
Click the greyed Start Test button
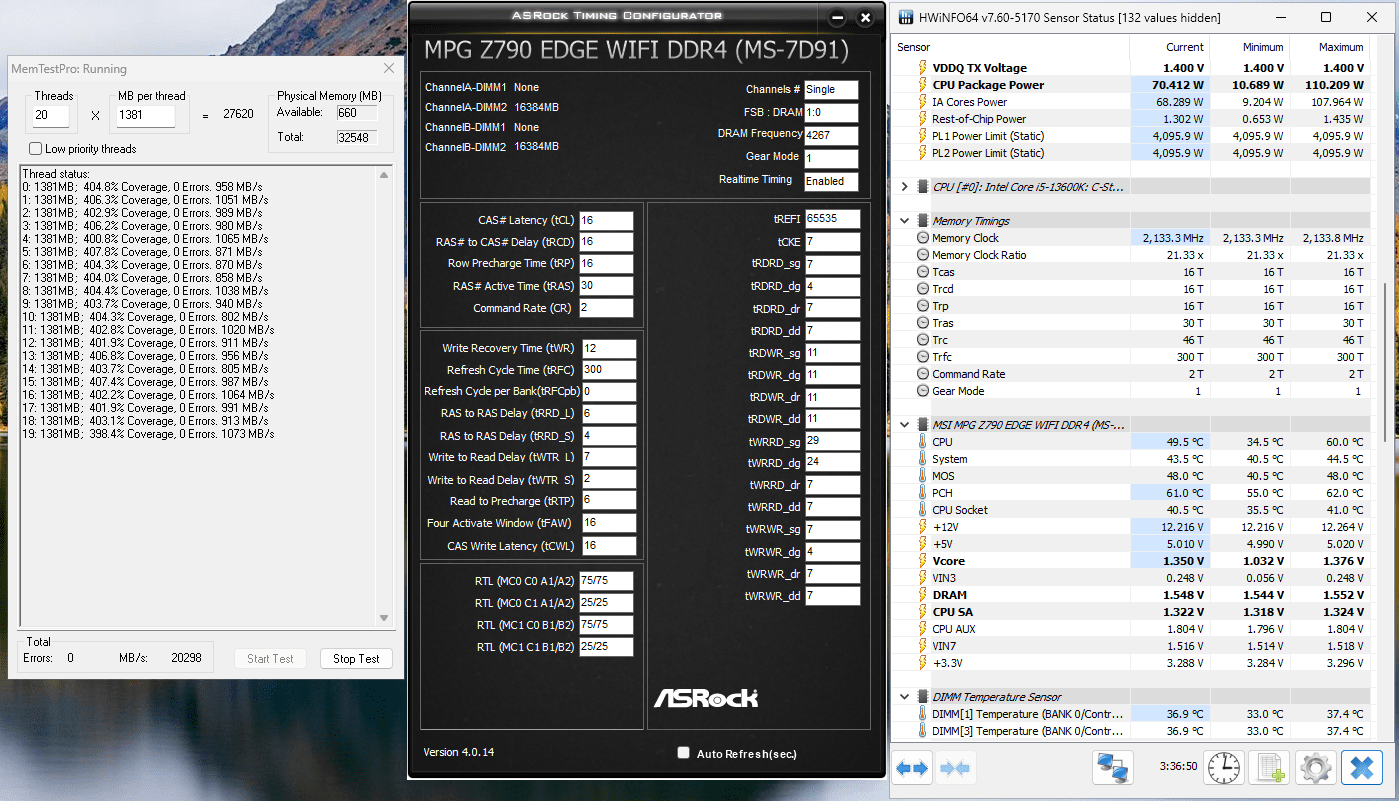tap(270, 659)
